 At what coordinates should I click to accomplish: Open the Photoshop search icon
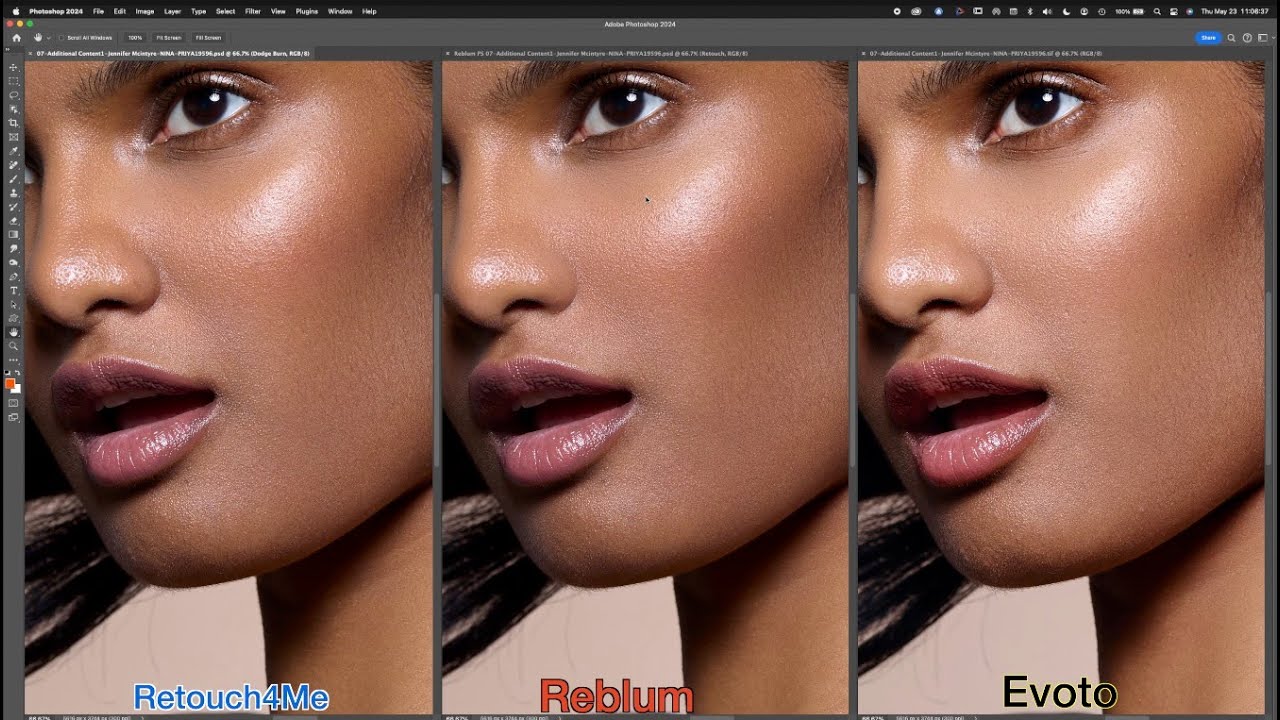click(x=1231, y=38)
